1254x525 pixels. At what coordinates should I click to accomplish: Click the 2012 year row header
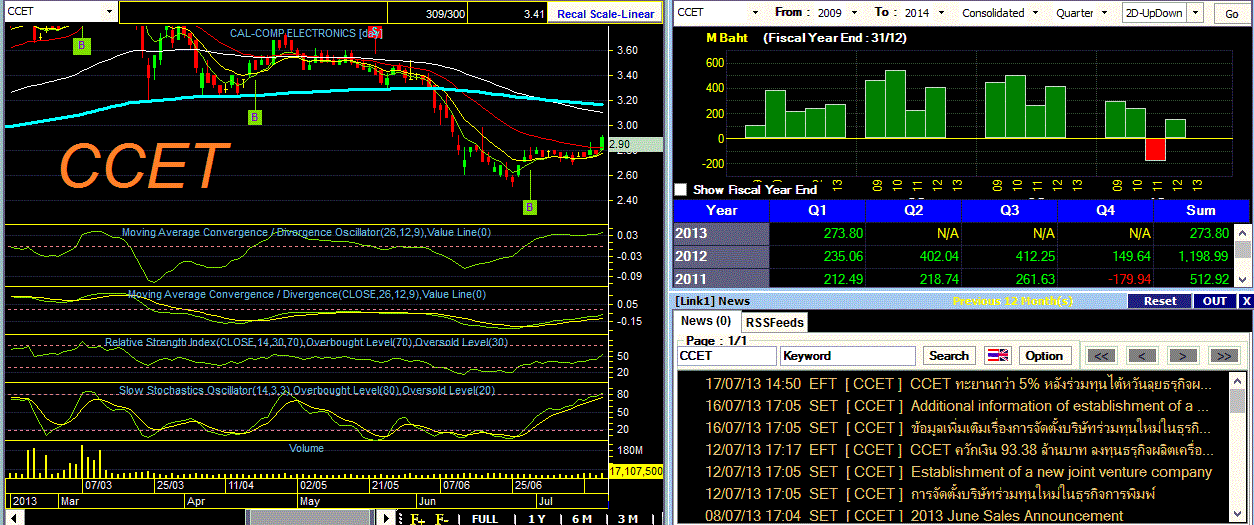[722, 256]
